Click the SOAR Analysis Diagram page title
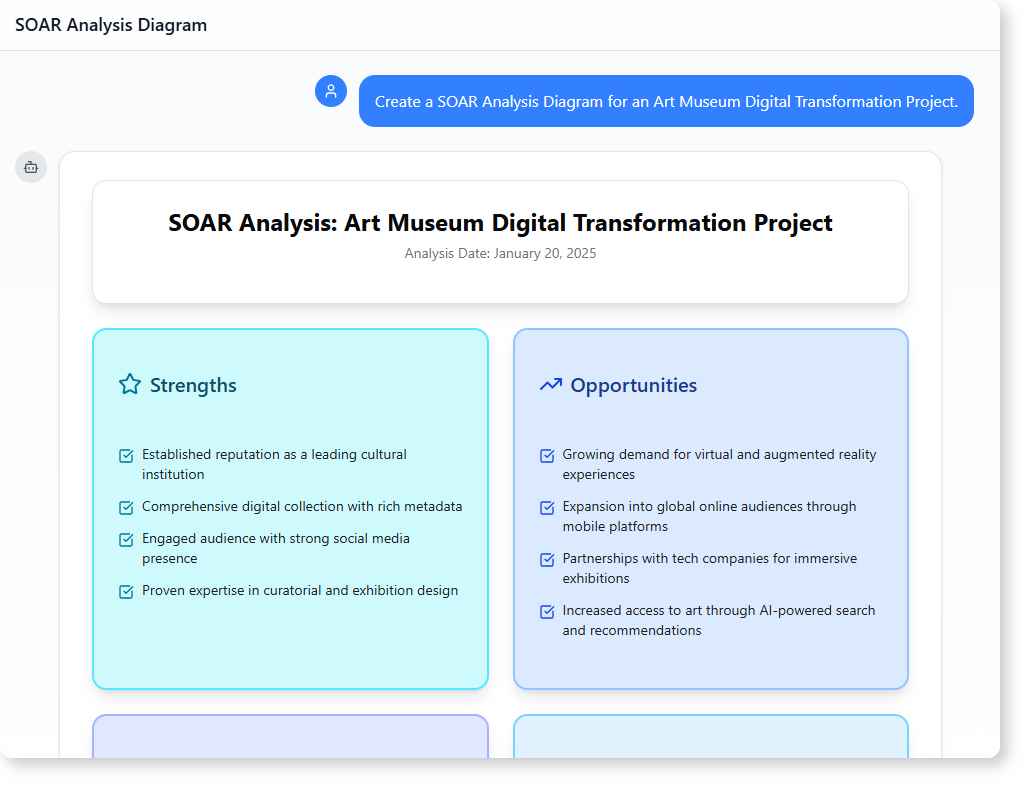The height and width of the screenshot is (788, 1028). tap(111, 25)
